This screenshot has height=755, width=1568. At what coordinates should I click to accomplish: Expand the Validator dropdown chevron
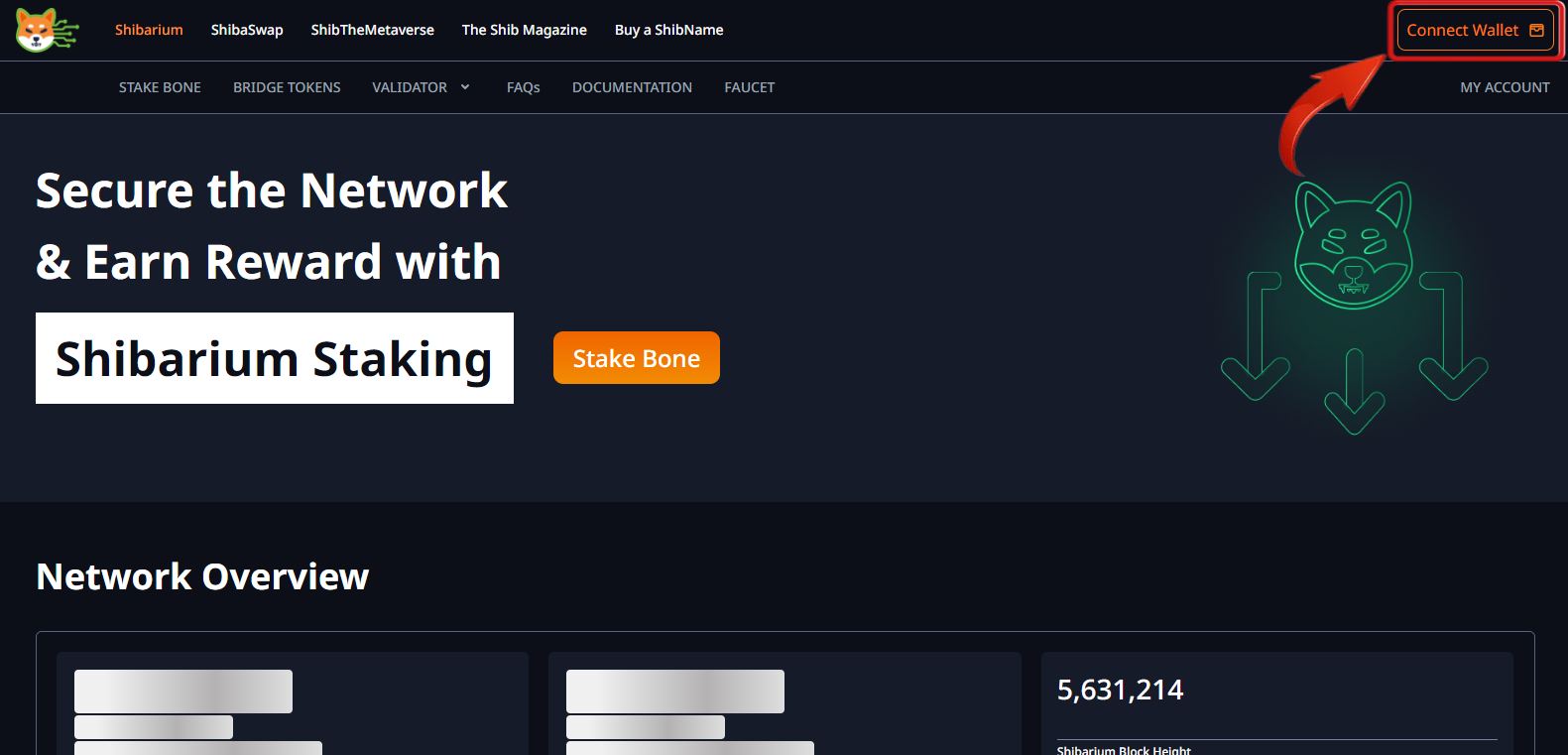(465, 87)
